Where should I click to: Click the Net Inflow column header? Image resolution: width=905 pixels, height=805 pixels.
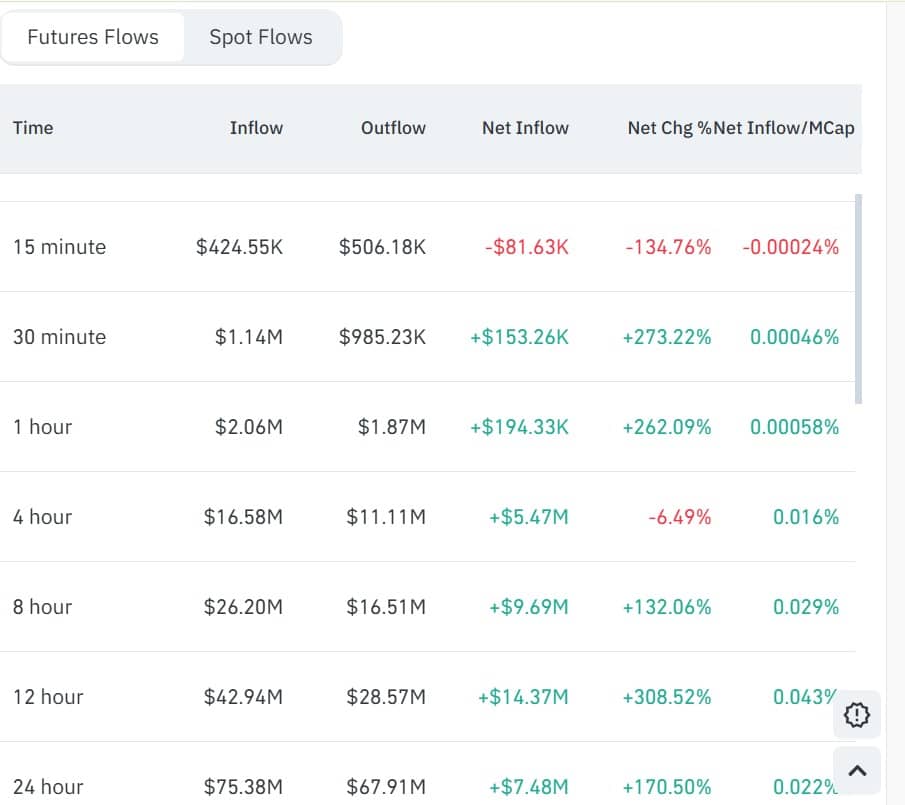525,128
